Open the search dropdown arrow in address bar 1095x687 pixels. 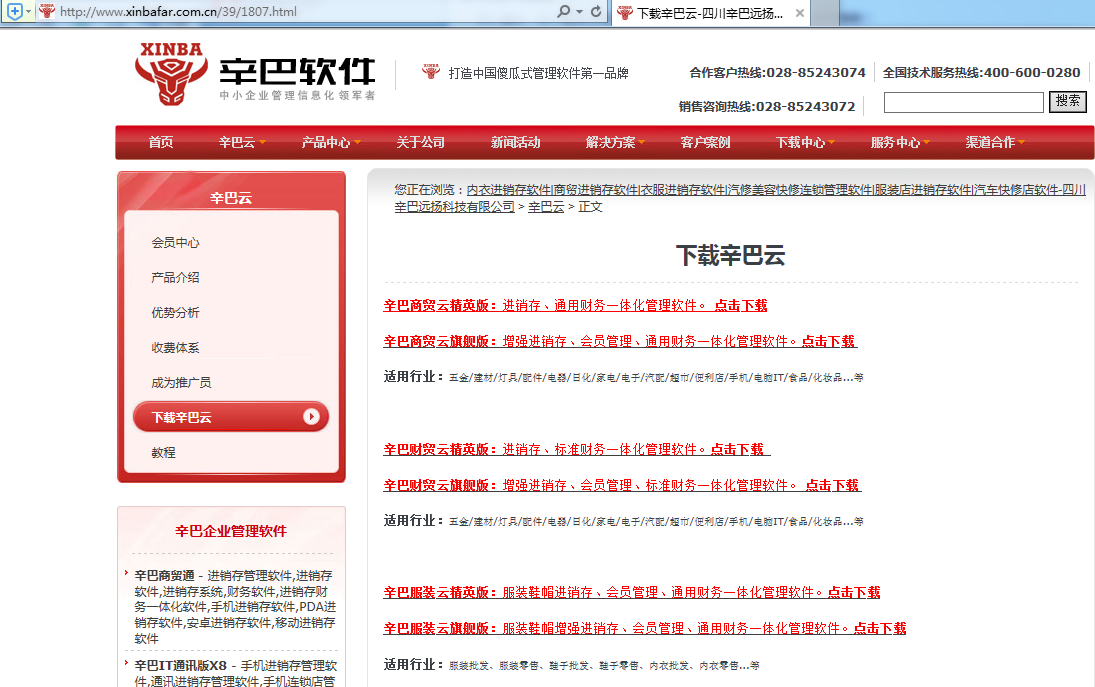[580, 11]
